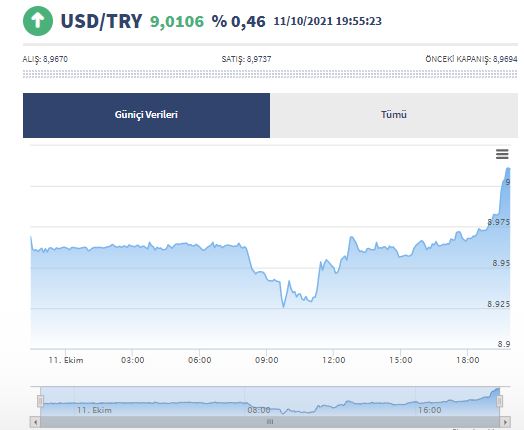
Task: Click the 09:00 time axis label
Action: click(x=267, y=360)
